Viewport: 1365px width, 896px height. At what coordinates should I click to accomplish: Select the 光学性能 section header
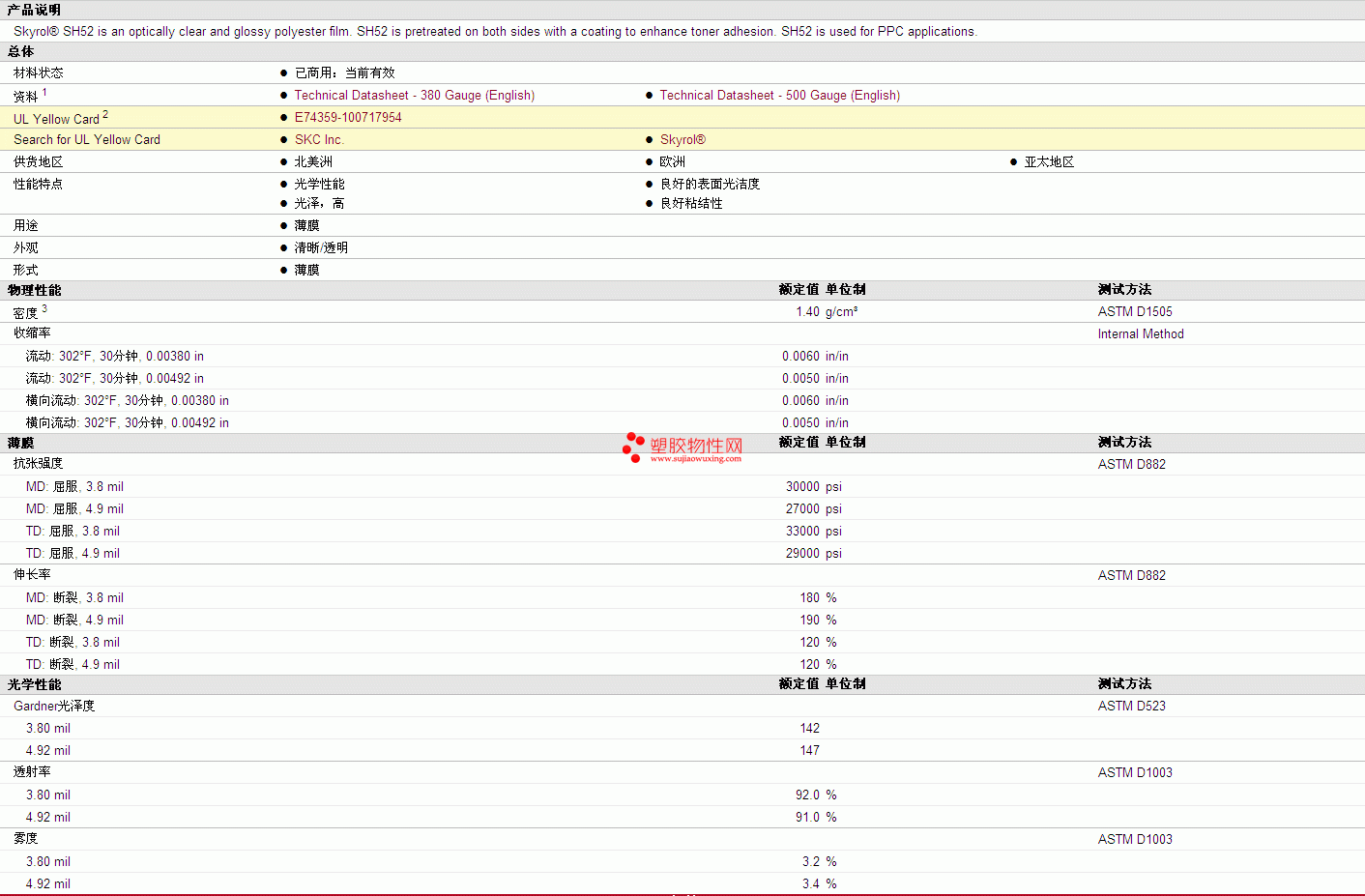(34, 684)
